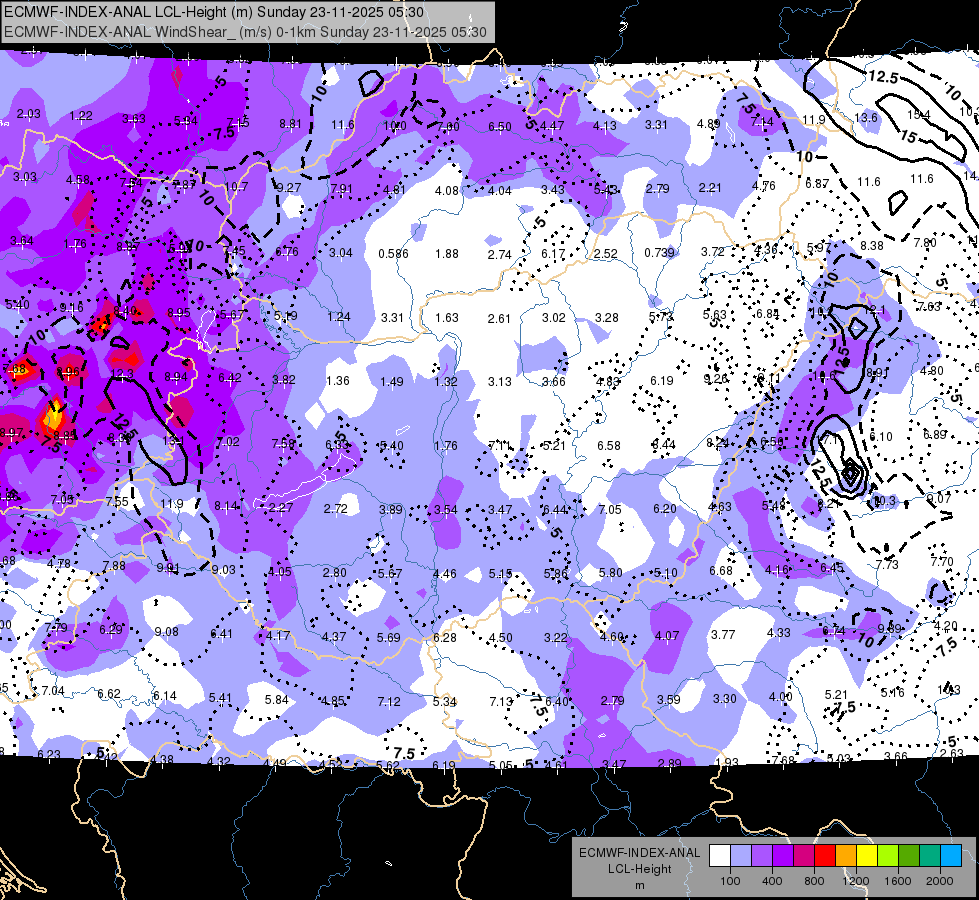Click the '100' legend scale label
Screen dimensions: 979x900
coord(730,881)
